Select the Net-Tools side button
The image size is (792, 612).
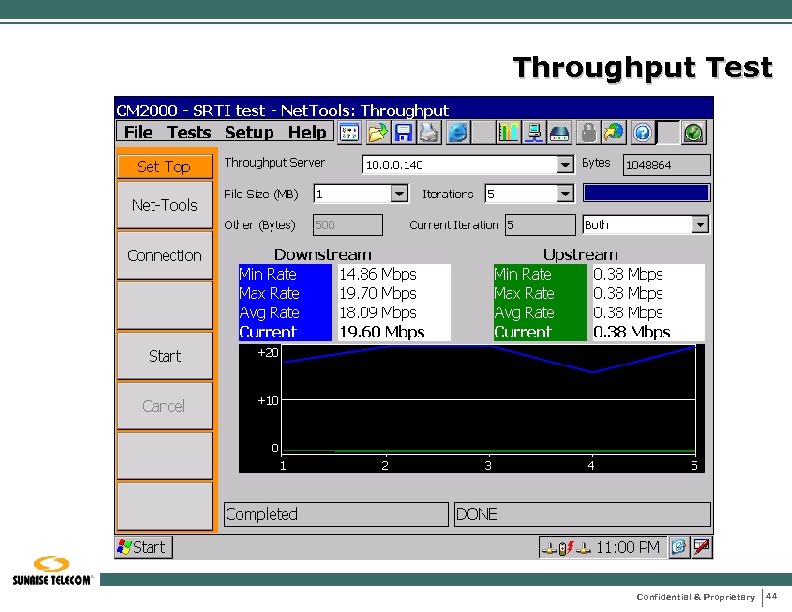point(165,205)
